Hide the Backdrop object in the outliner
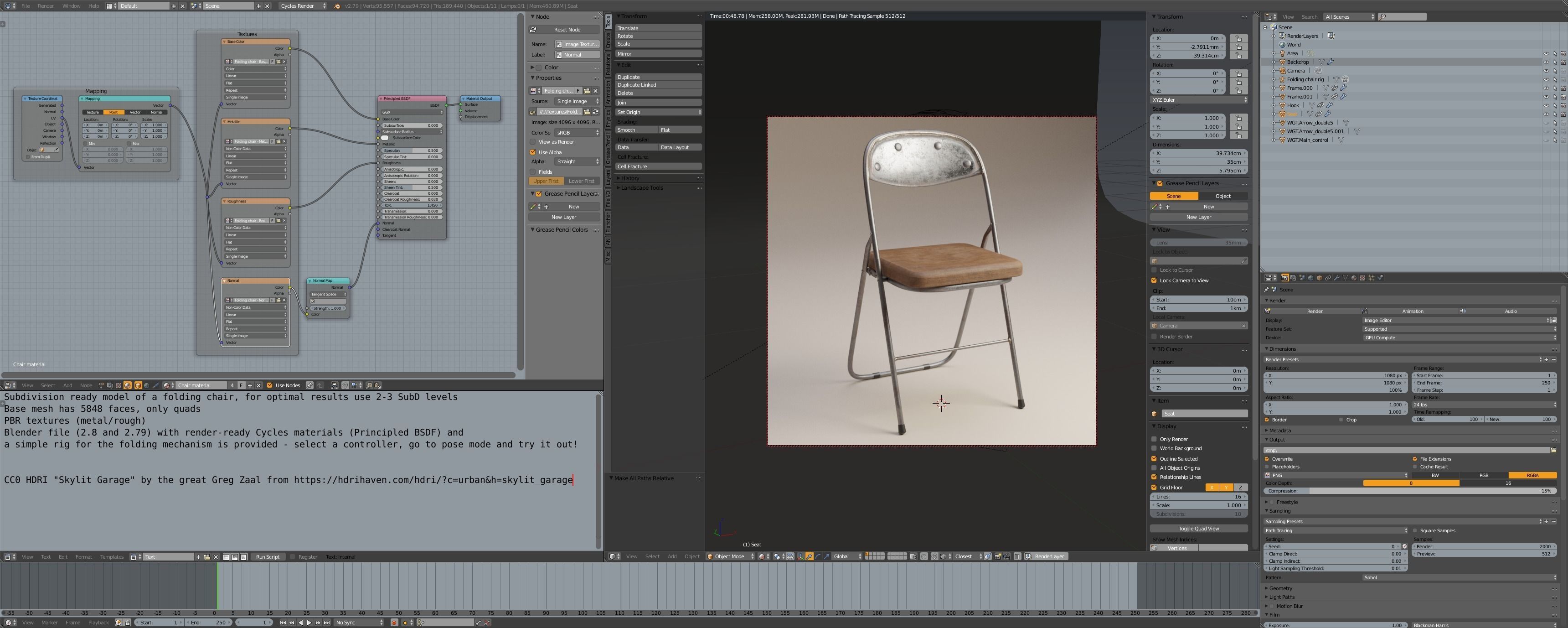 tap(1546, 62)
